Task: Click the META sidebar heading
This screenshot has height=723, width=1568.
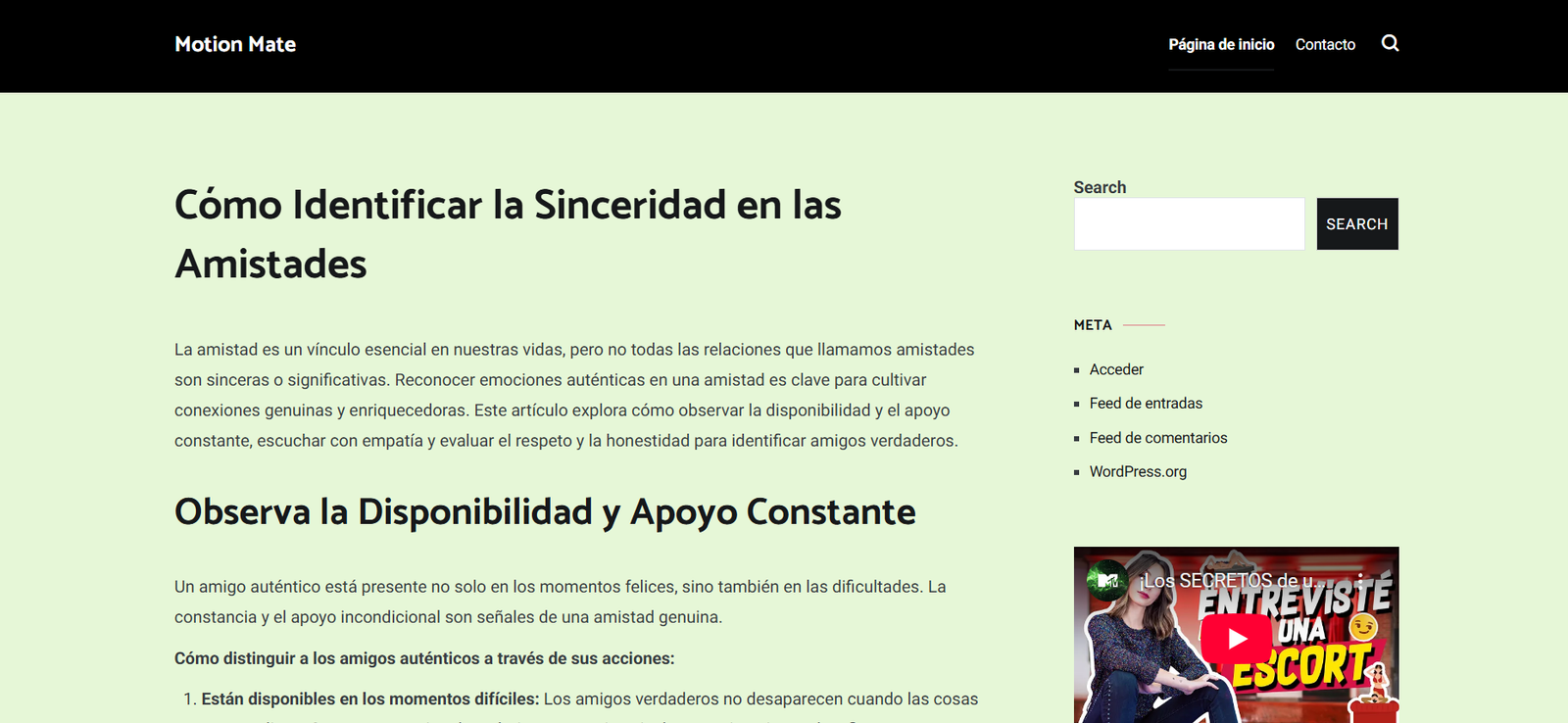Action: click(1093, 325)
